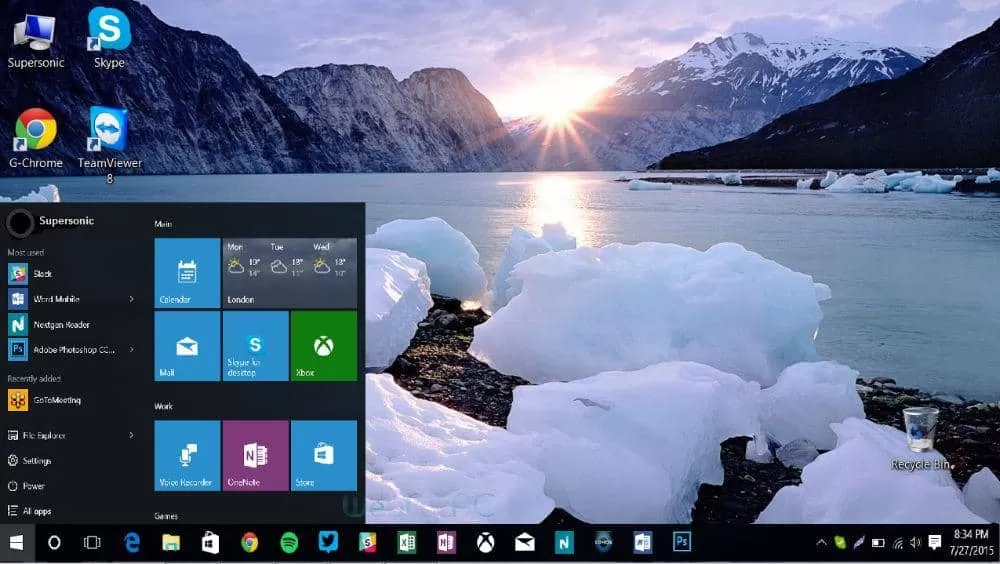
Task: Launch Word from taskbar
Action: (642, 542)
